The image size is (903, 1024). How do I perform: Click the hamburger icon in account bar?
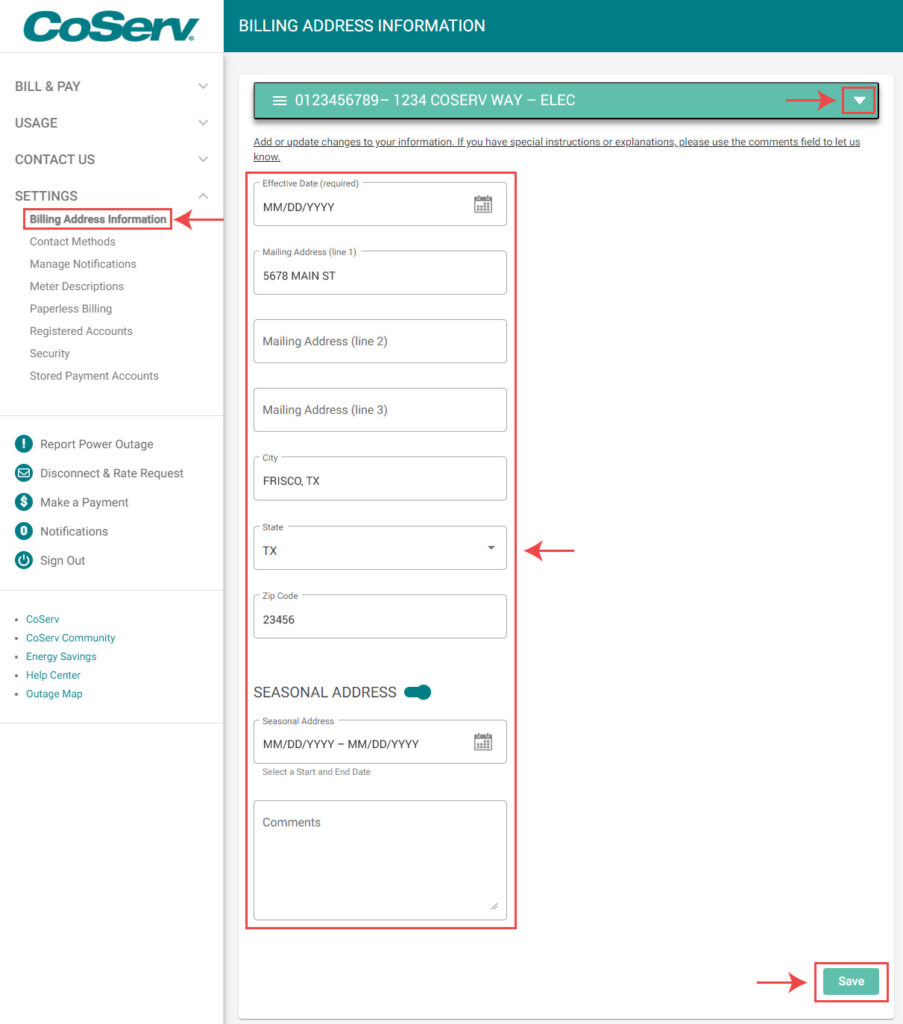click(280, 101)
